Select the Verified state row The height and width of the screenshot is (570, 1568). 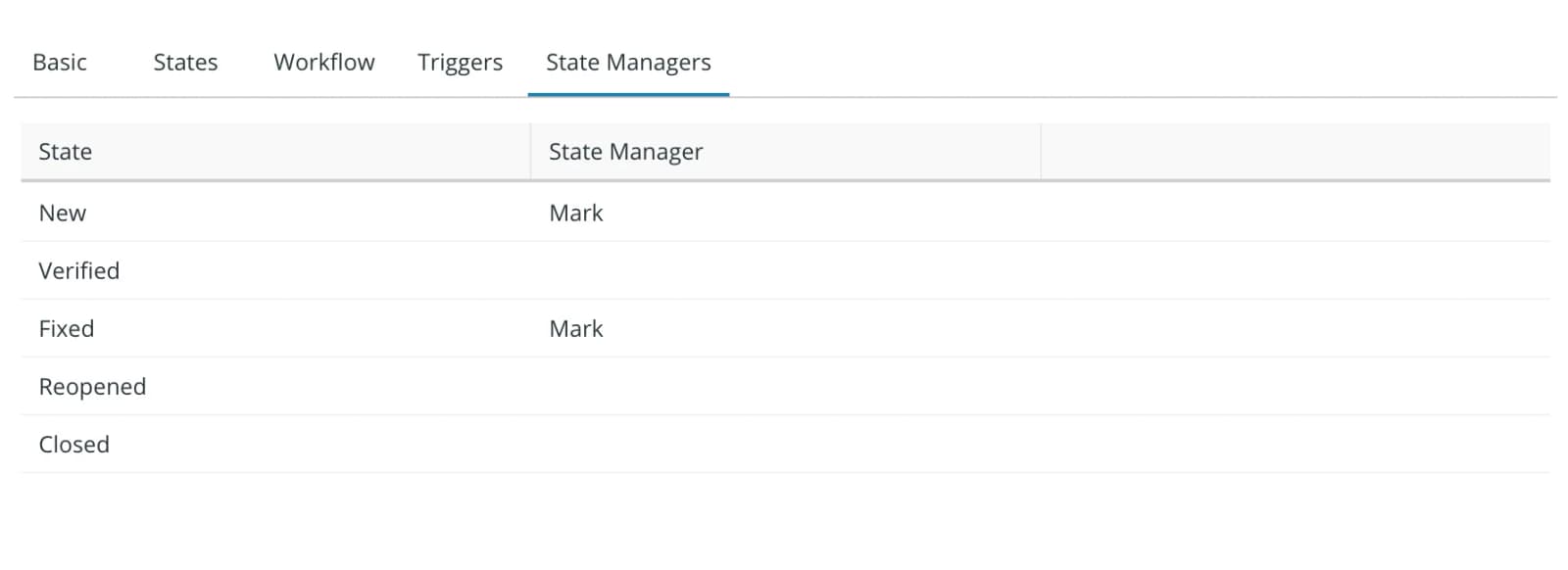click(x=785, y=270)
